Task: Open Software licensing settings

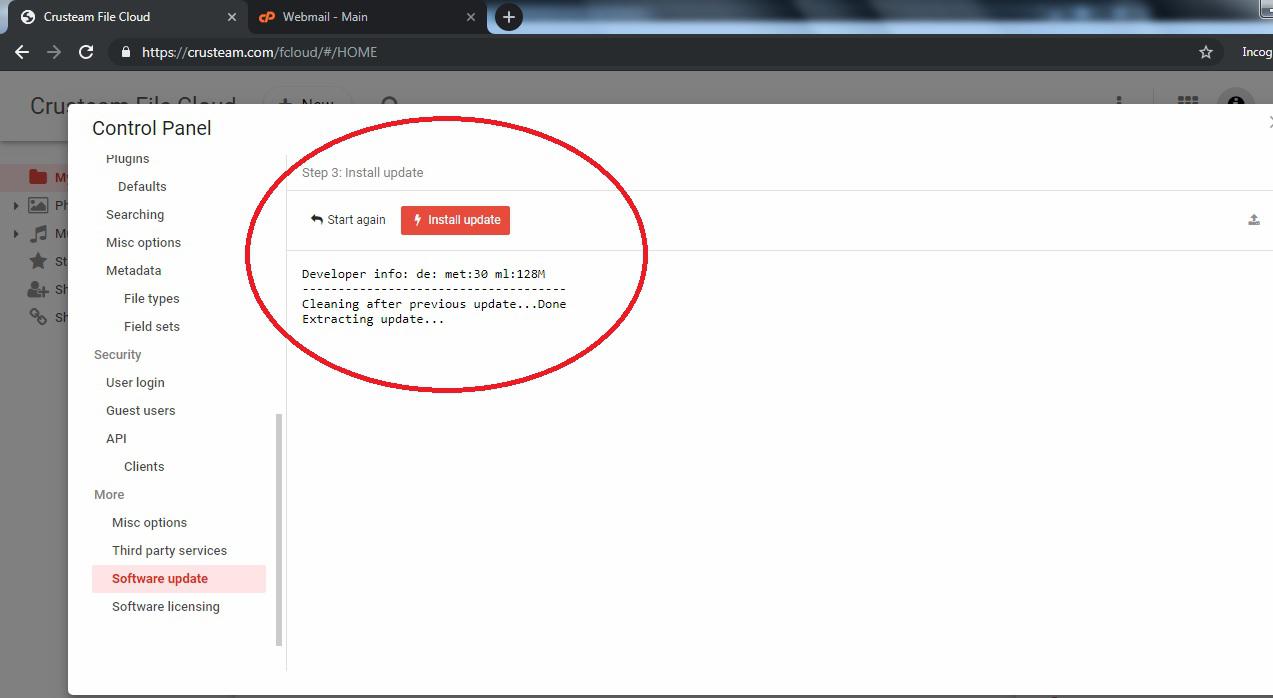Action: (166, 606)
